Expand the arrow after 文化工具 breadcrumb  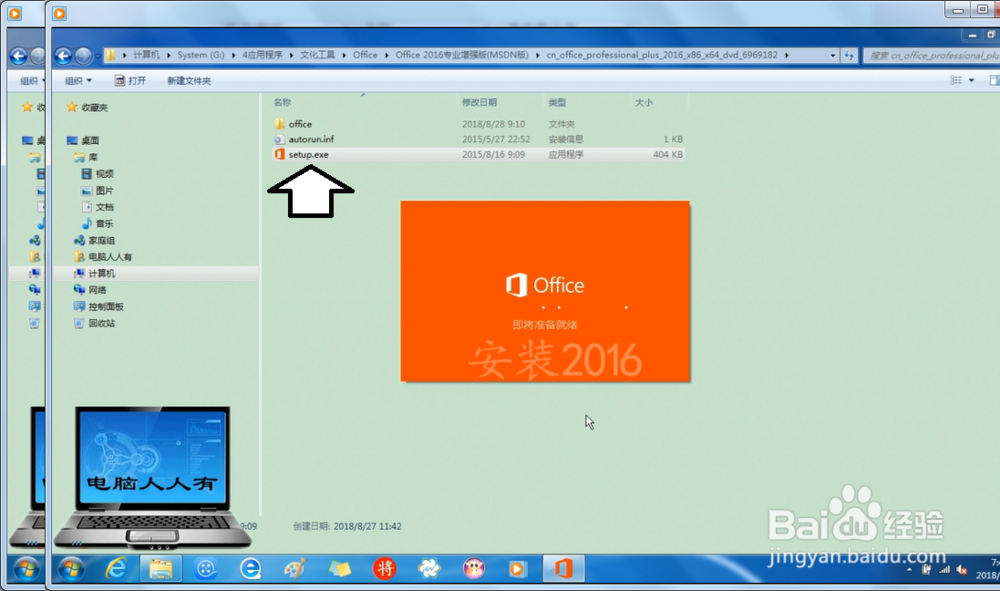click(344, 55)
